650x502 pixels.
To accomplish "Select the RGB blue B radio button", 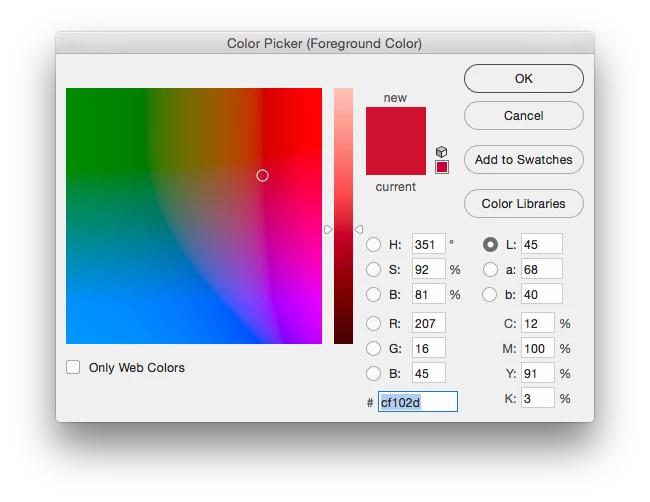I will [x=373, y=373].
